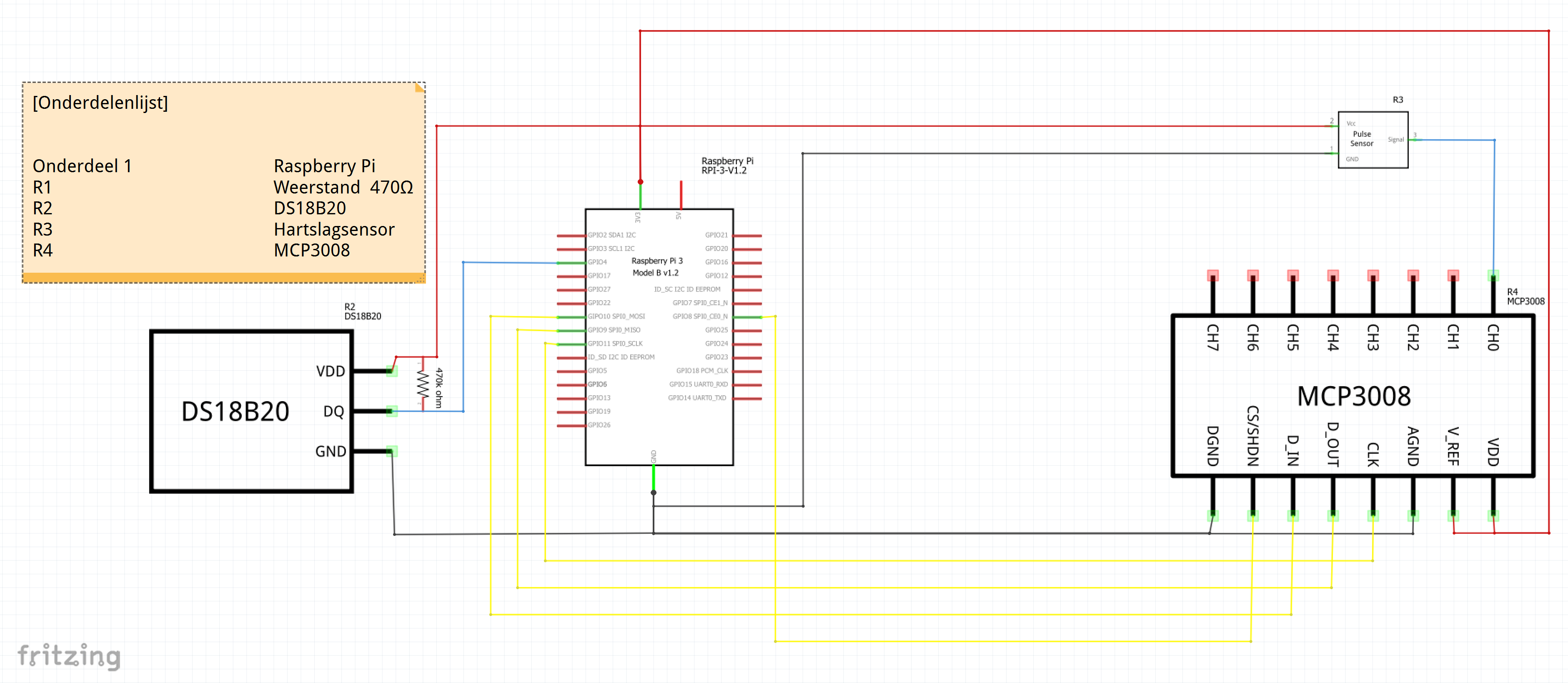1568x683 pixels.
Task: Click 'Hartslagsensor' in the parts note
Action: tap(334, 229)
